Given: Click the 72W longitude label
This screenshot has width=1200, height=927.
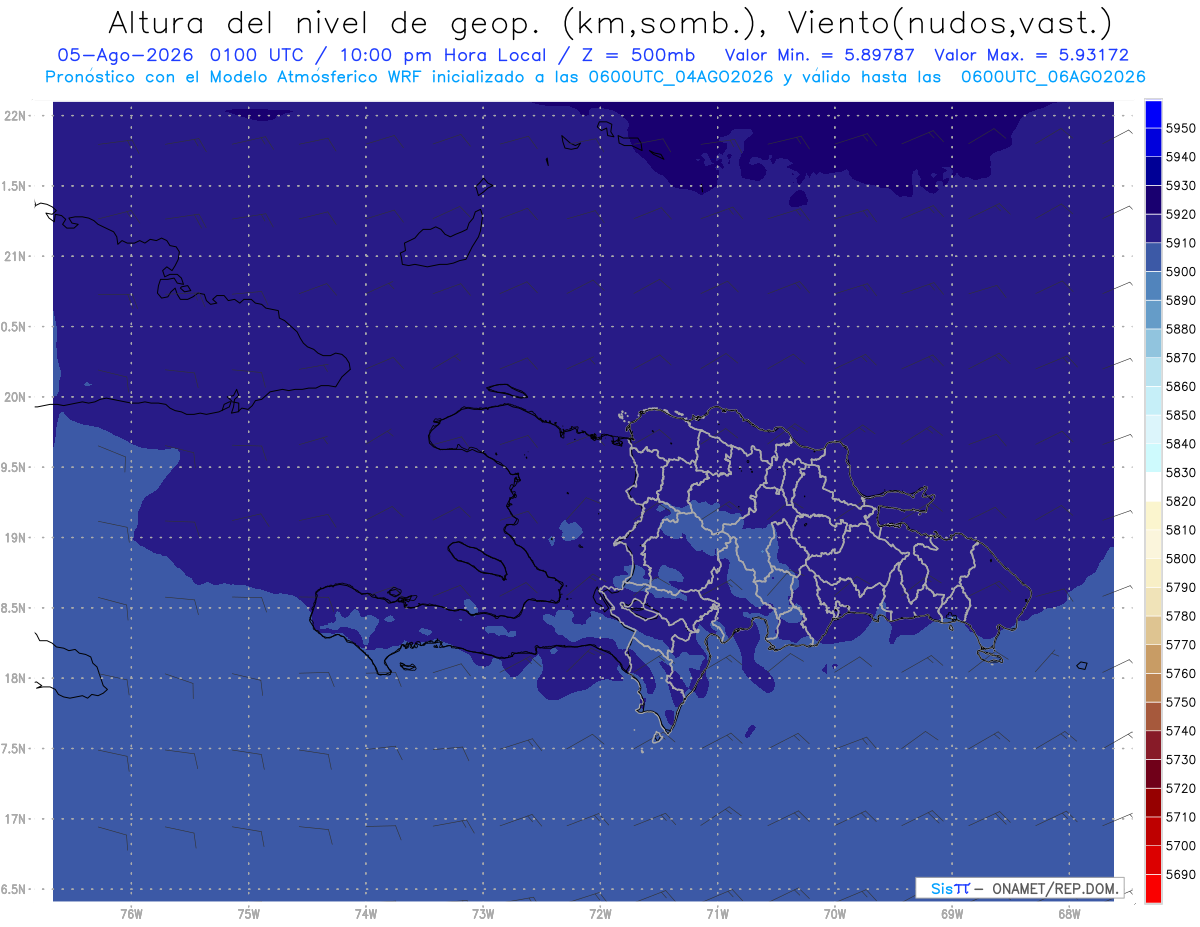Looking at the screenshot, I should tap(600, 914).
